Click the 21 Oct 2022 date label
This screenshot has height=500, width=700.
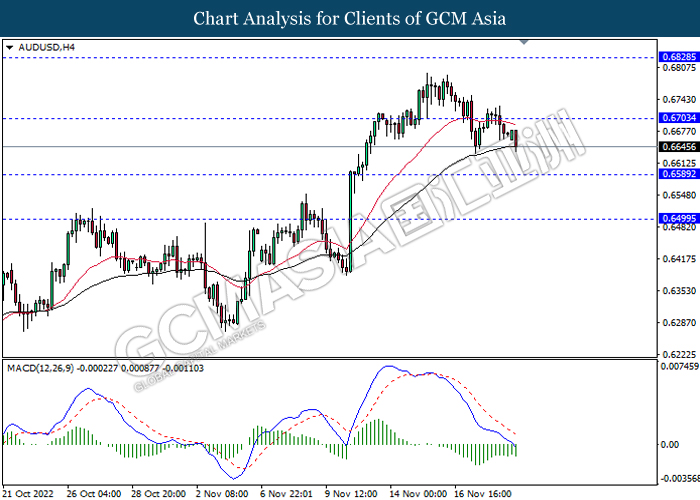[x=28, y=493]
